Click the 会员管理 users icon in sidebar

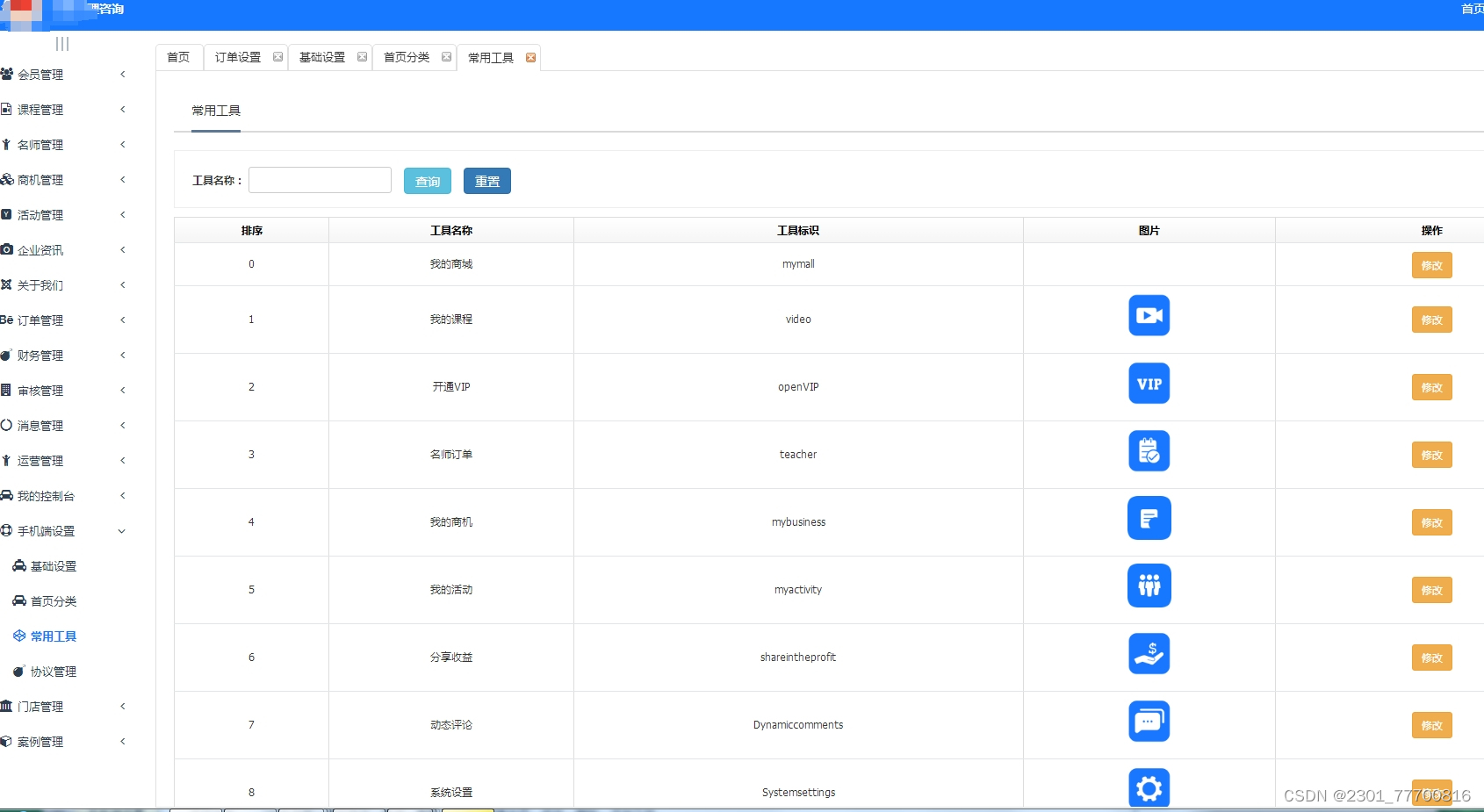tap(6, 75)
